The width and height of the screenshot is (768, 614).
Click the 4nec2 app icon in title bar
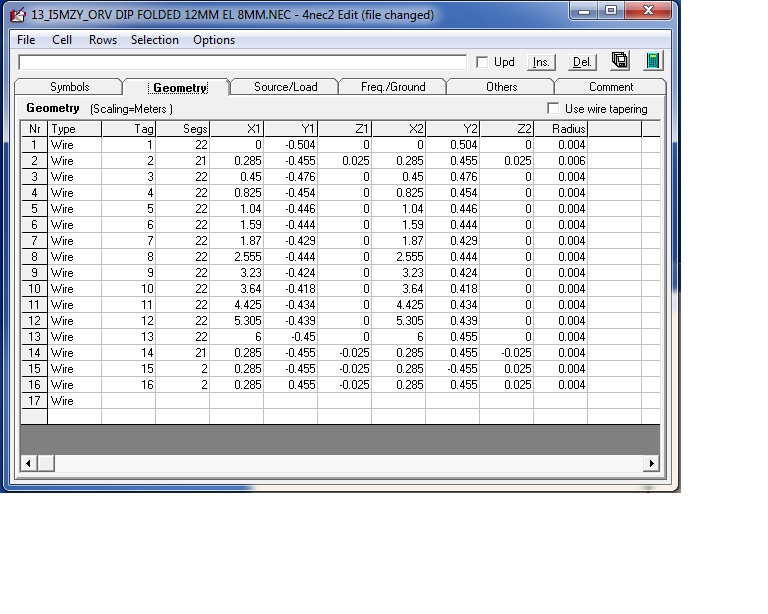coord(17,15)
